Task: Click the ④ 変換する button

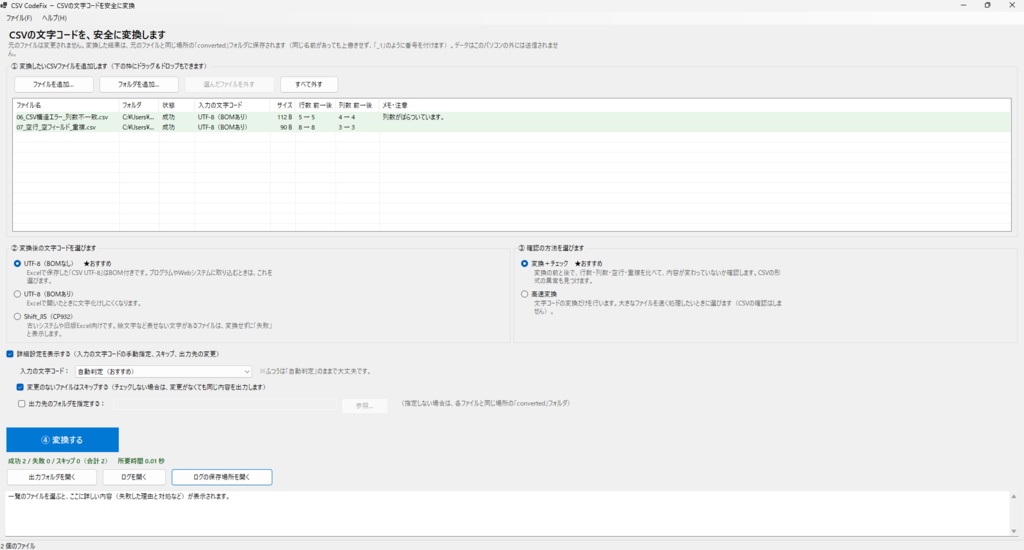Action: pyautogui.click(x=63, y=440)
